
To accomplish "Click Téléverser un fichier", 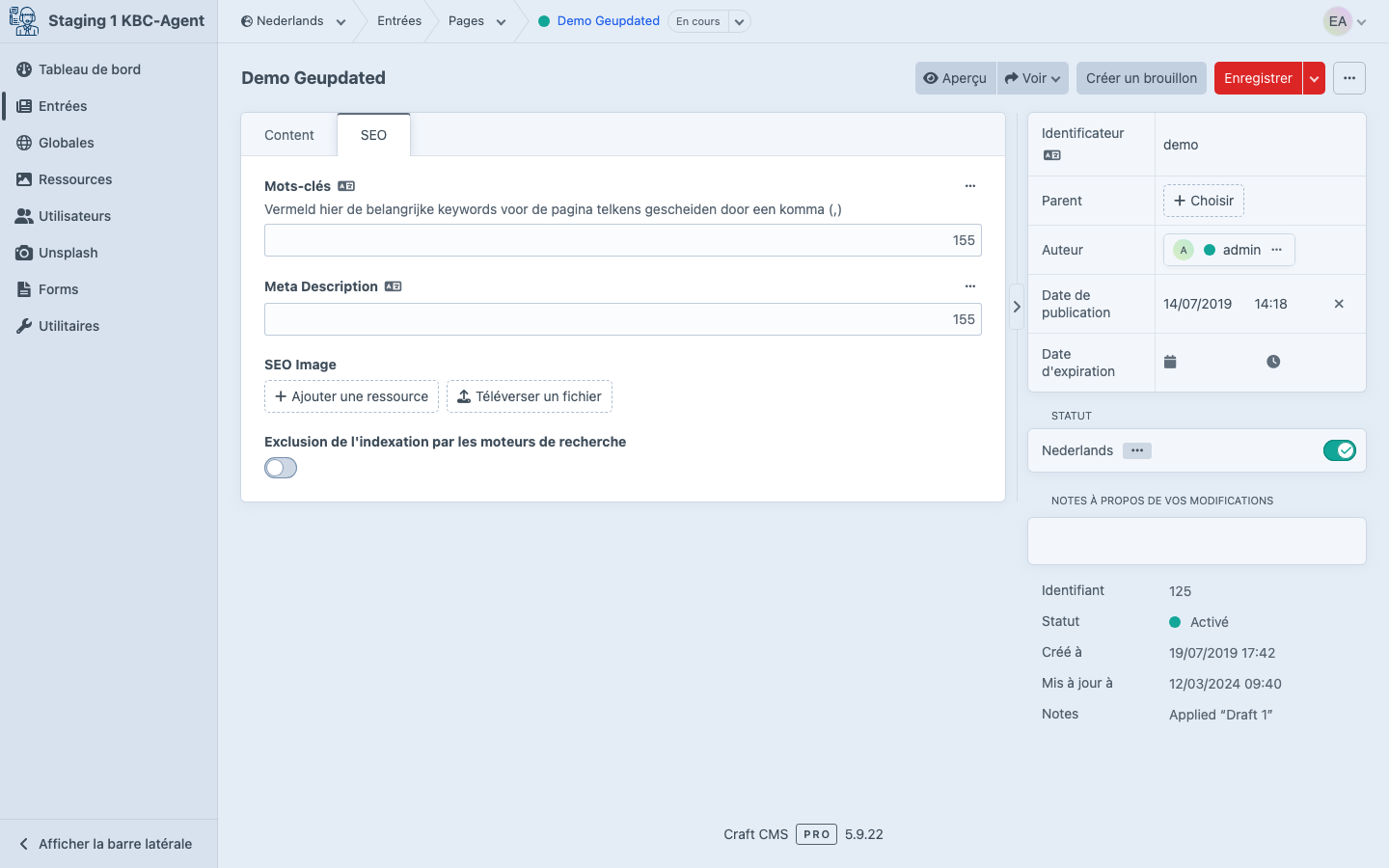I will (530, 396).
